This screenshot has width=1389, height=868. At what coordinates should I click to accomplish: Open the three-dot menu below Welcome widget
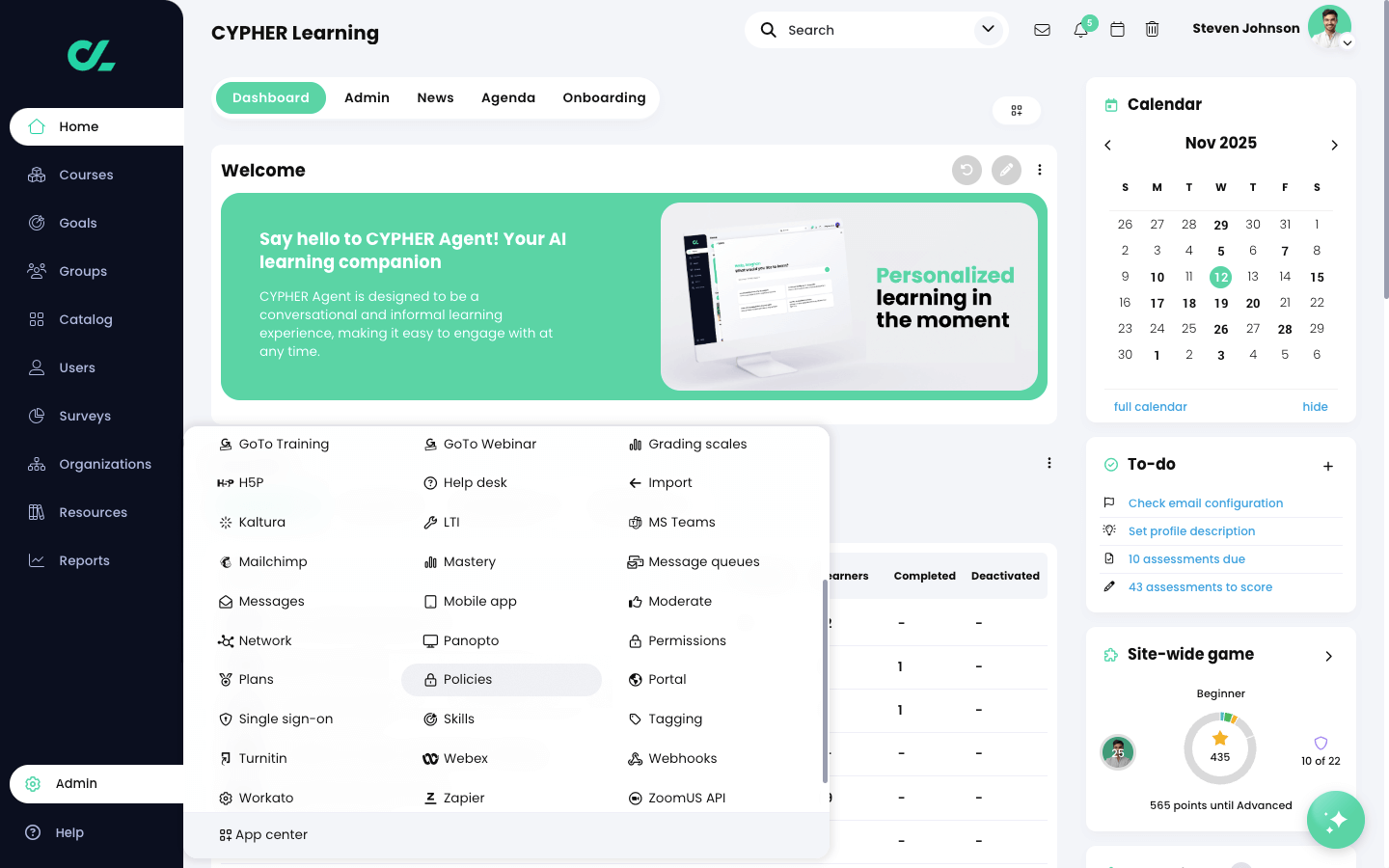pyautogui.click(x=1049, y=463)
